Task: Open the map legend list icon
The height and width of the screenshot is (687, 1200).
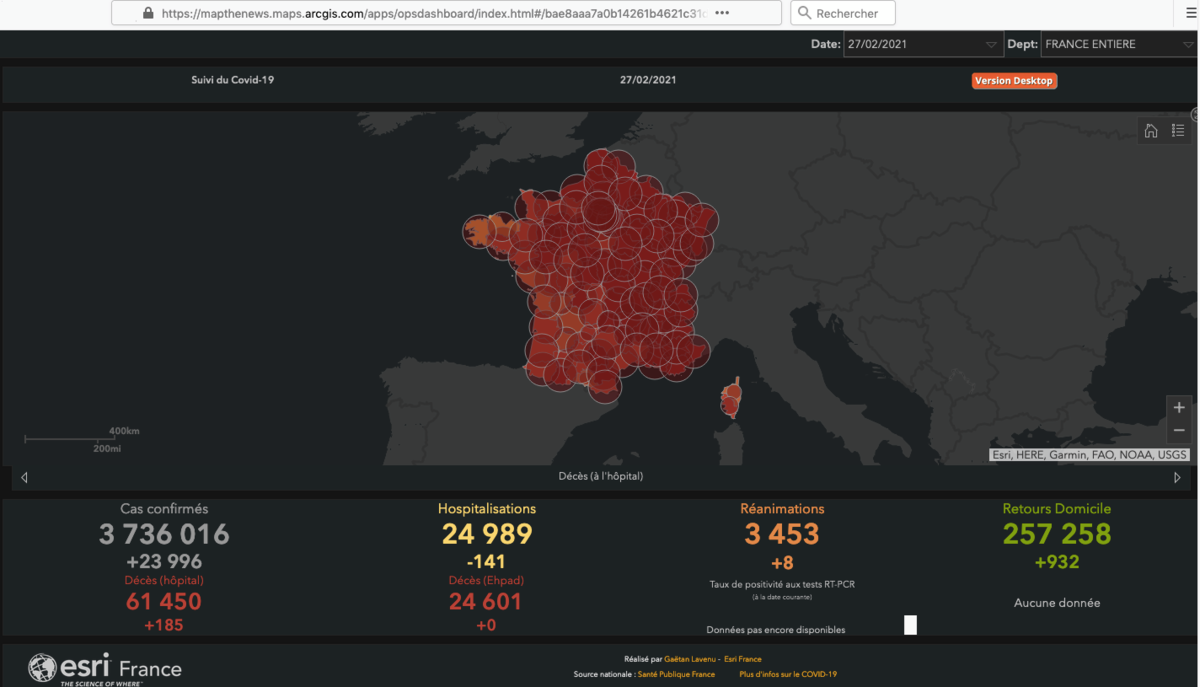Action: tap(1178, 131)
